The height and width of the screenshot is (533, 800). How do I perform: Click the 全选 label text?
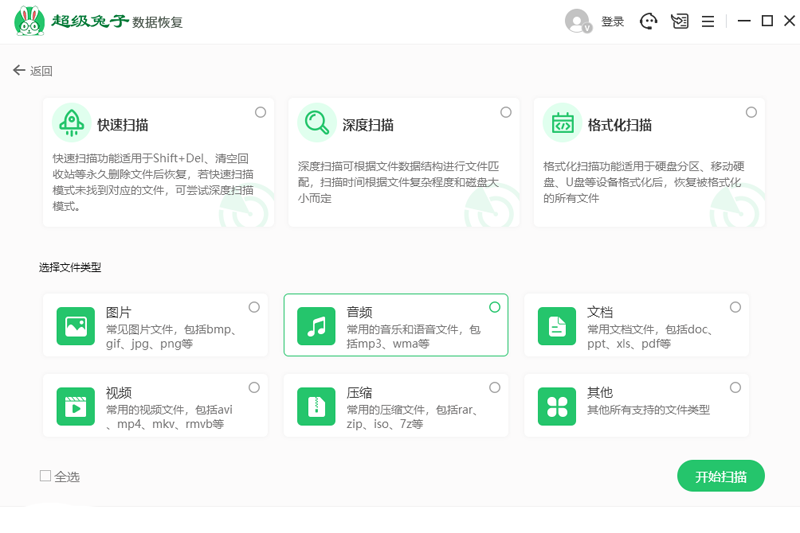tap(67, 477)
